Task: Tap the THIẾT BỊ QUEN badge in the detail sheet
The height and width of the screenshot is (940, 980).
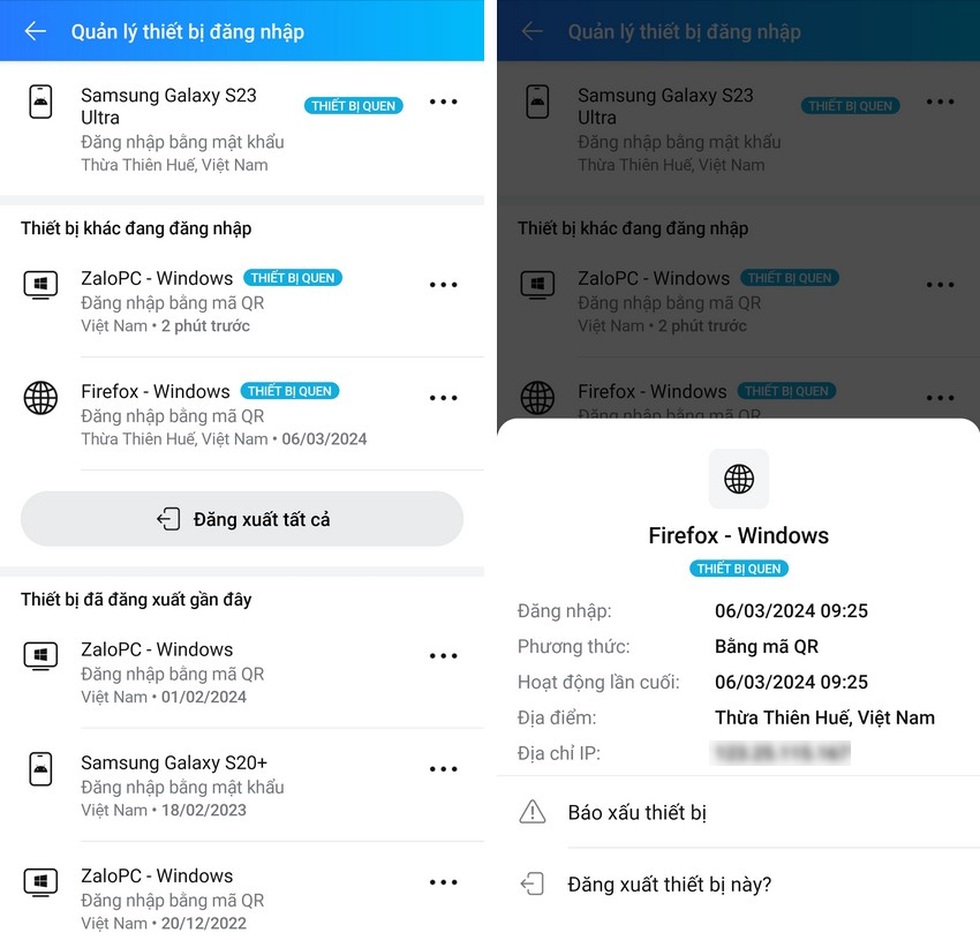Action: coord(739,569)
